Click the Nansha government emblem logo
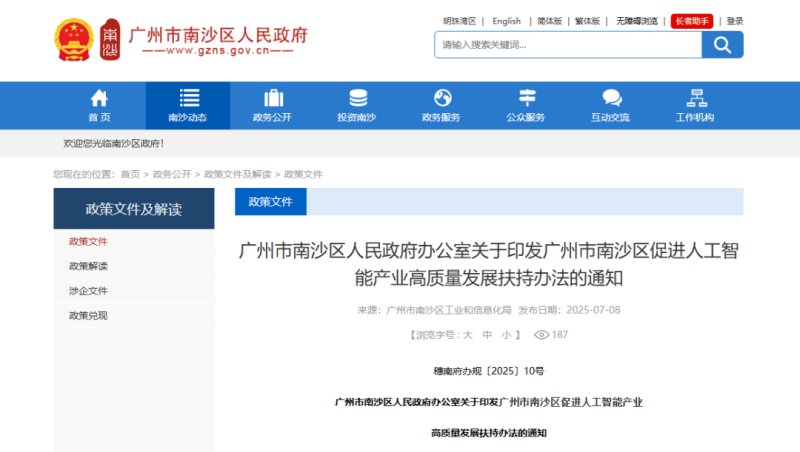The width and height of the screenshot is (800, 452). tap(73, 38)
